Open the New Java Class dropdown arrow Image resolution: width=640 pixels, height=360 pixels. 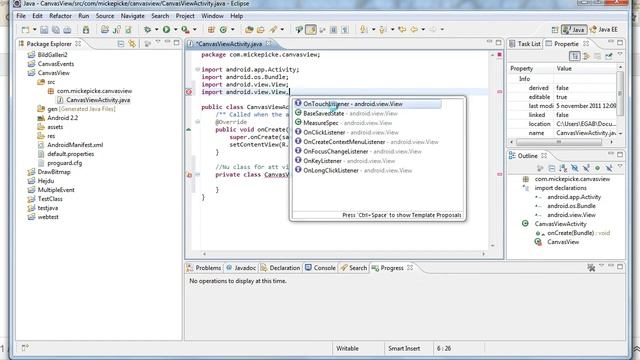[233, 29]
